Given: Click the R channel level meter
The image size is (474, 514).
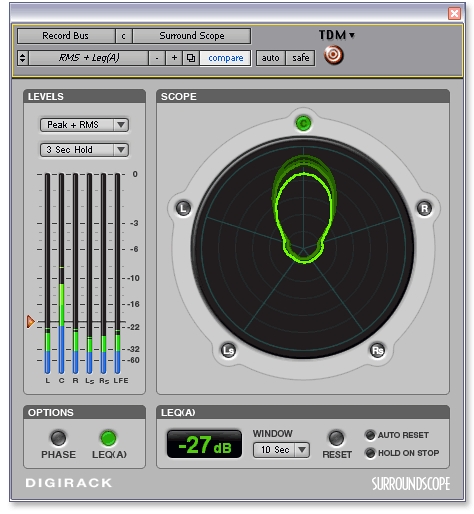Looking at the screenshot, I should [x=75, y=273].
